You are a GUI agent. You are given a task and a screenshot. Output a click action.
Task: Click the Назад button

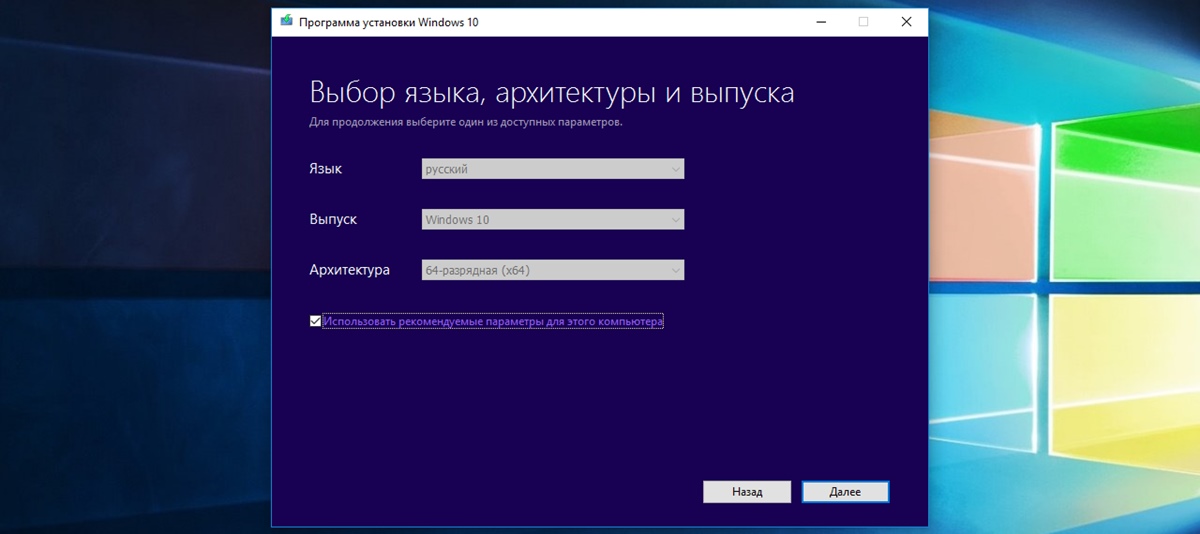747,492
